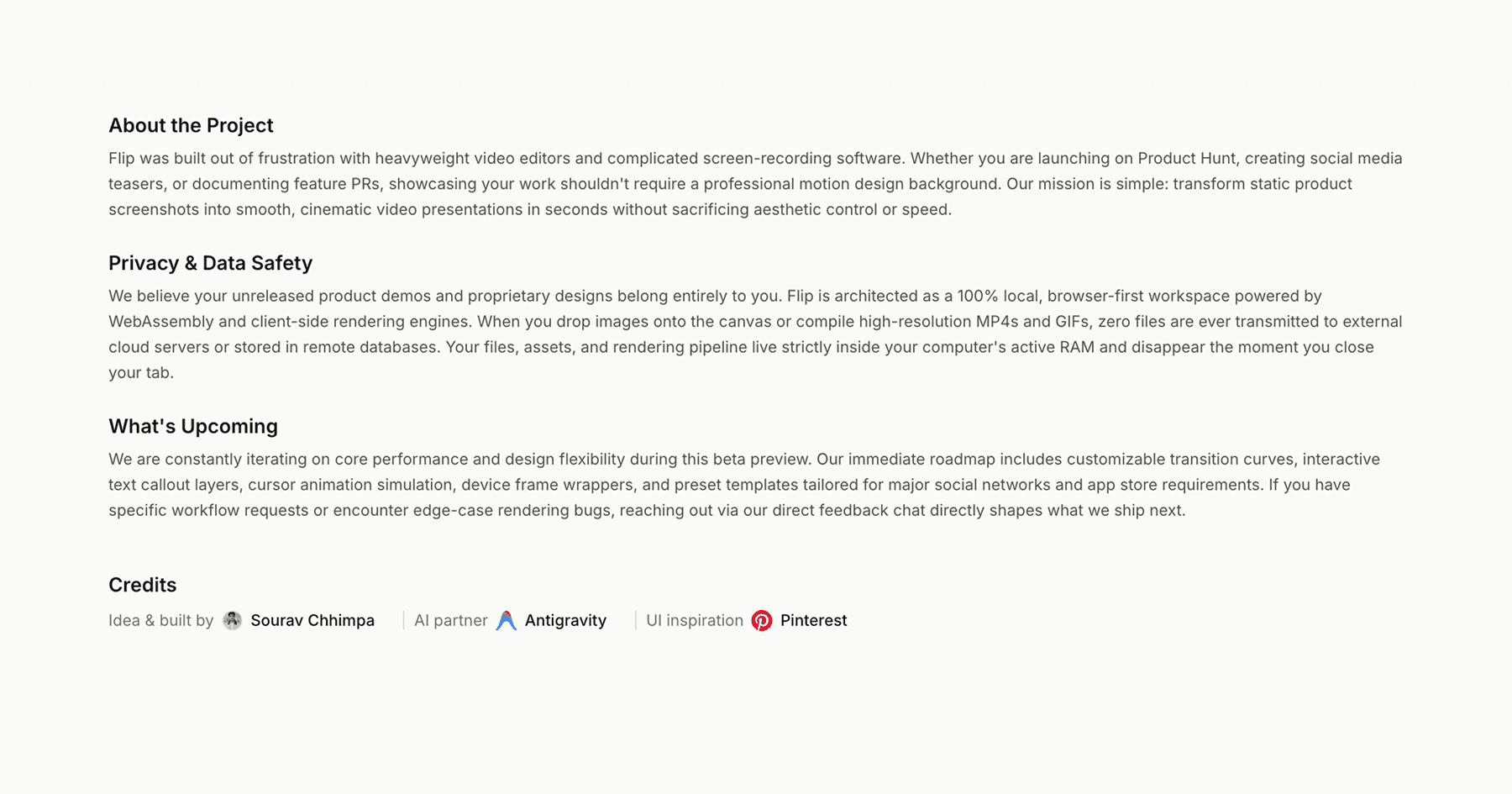Select the Credits heading
Viewport: 1512px width, 794px height.
142,585
